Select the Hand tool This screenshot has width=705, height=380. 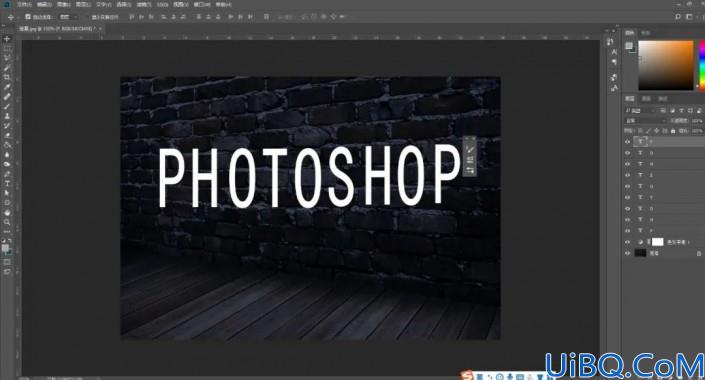7,212
